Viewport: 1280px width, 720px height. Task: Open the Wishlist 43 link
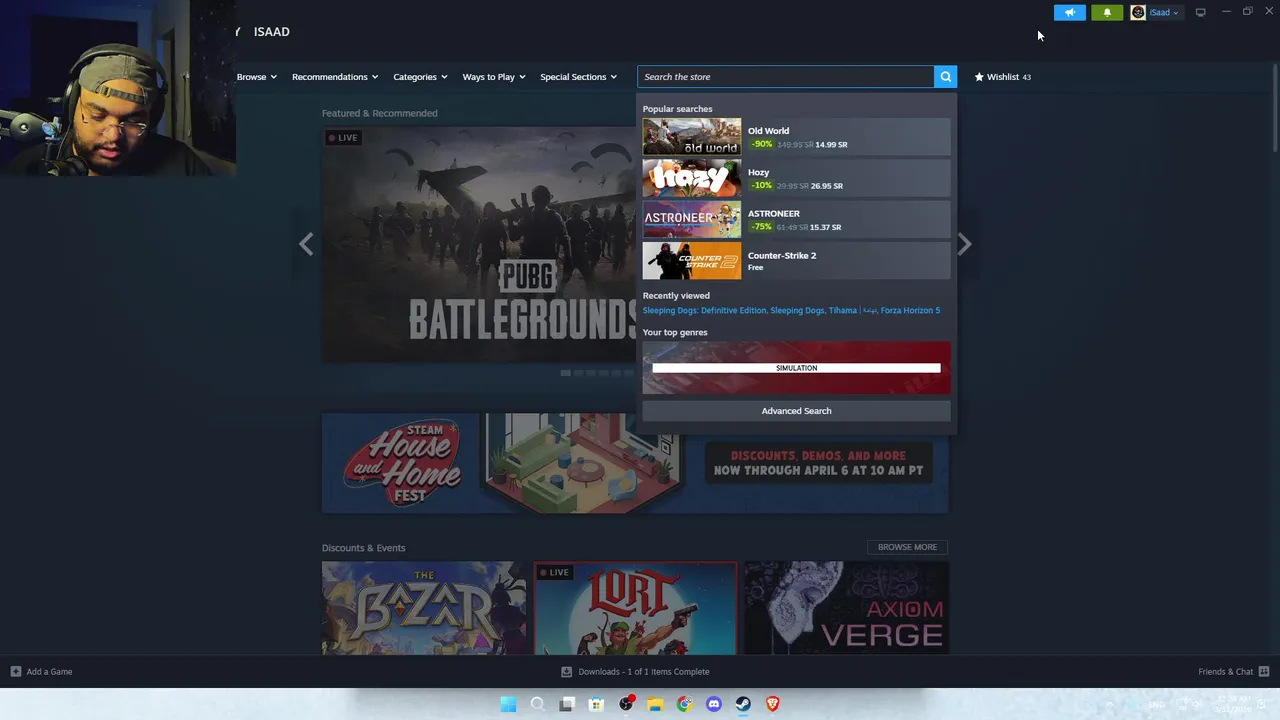tap(1003, 77)
